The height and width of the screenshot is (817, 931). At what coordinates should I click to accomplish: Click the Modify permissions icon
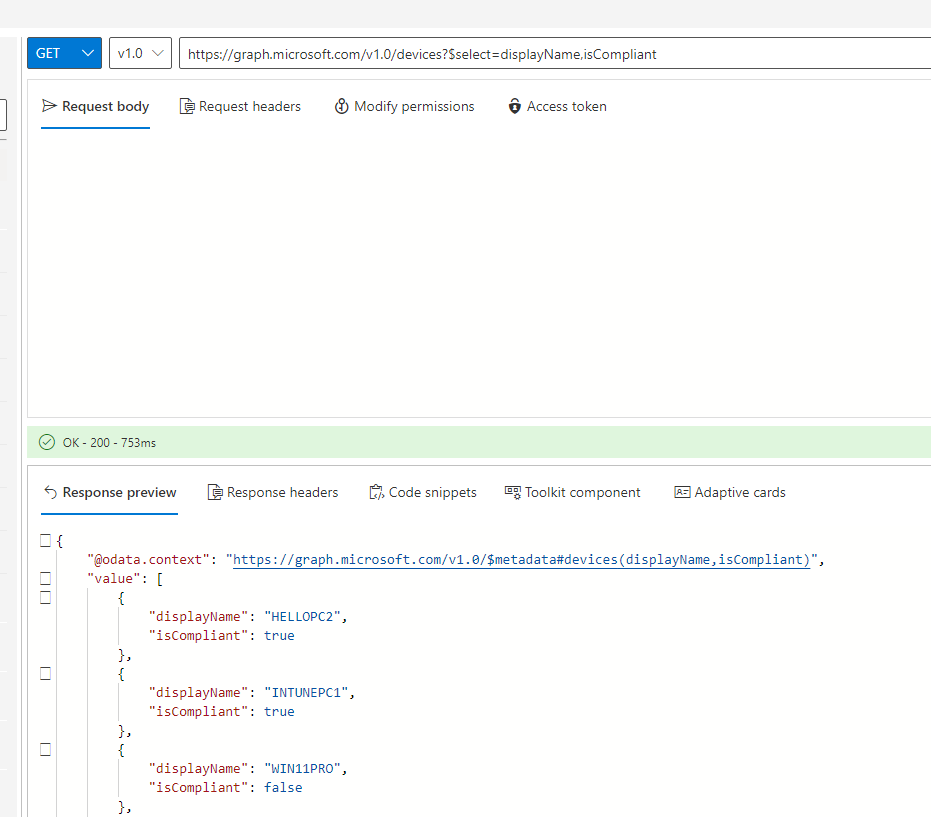[x=342, y=106]
